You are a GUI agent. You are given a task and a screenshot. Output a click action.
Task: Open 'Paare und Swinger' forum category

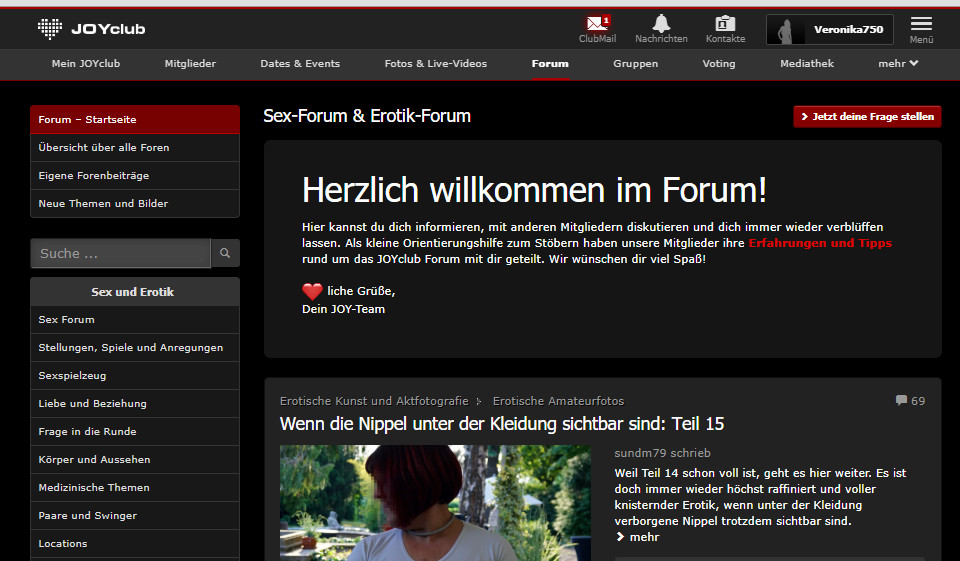pos(88,516)
